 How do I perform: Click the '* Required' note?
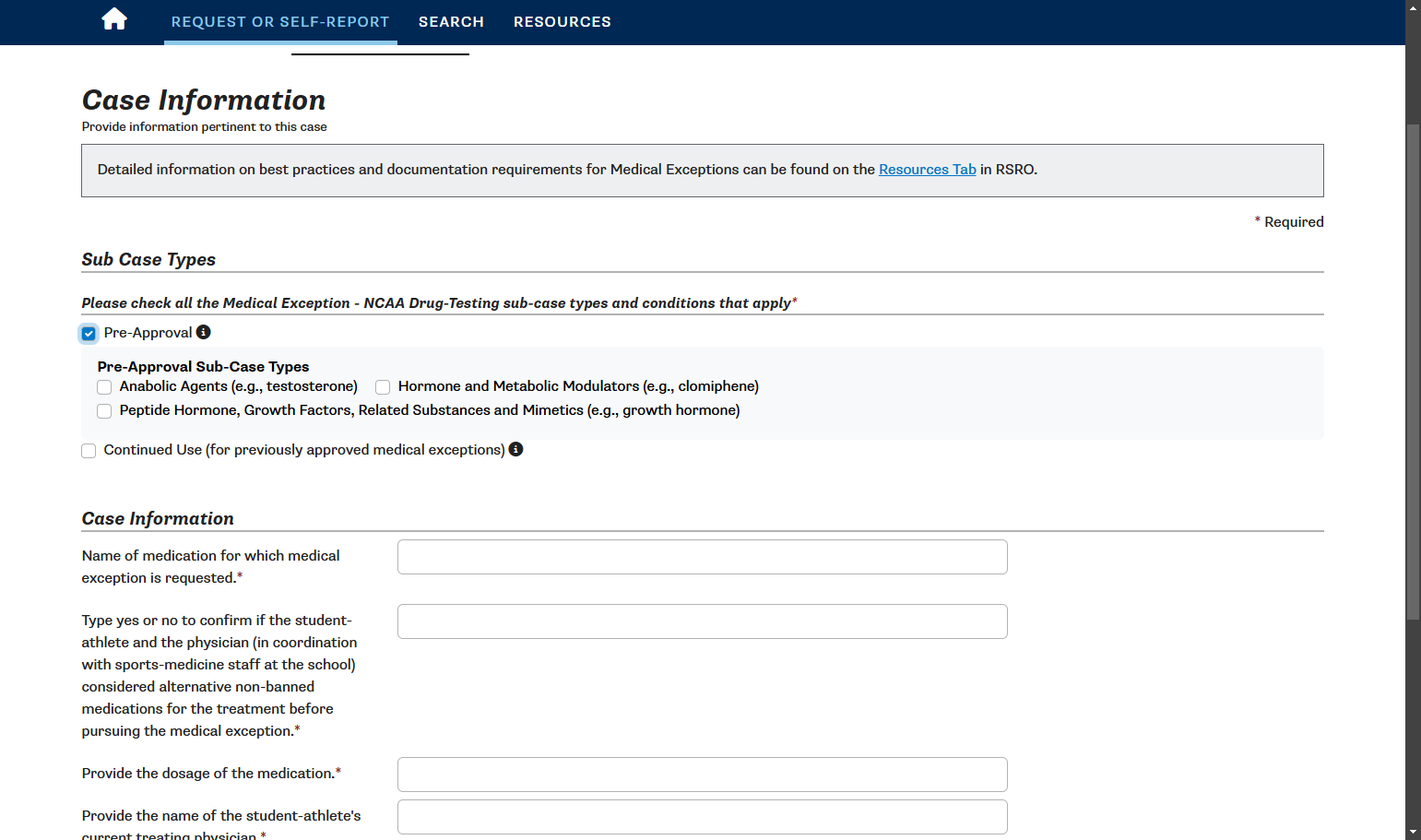click(x=1289, y=221)
